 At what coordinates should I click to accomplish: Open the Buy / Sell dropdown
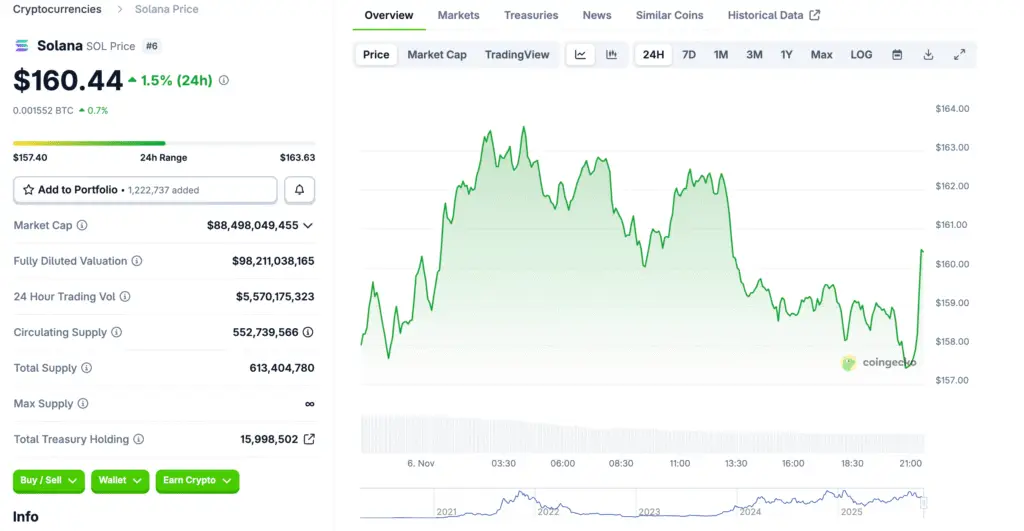click(x=49, y=481)
